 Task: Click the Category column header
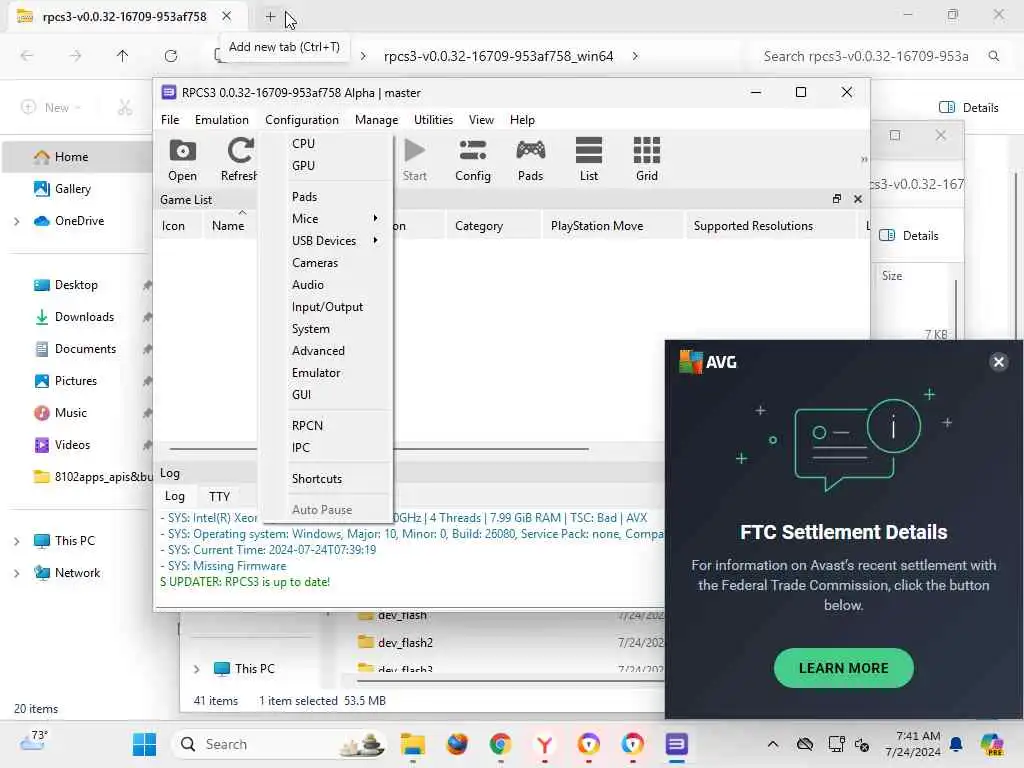click(x=479, y=226)
